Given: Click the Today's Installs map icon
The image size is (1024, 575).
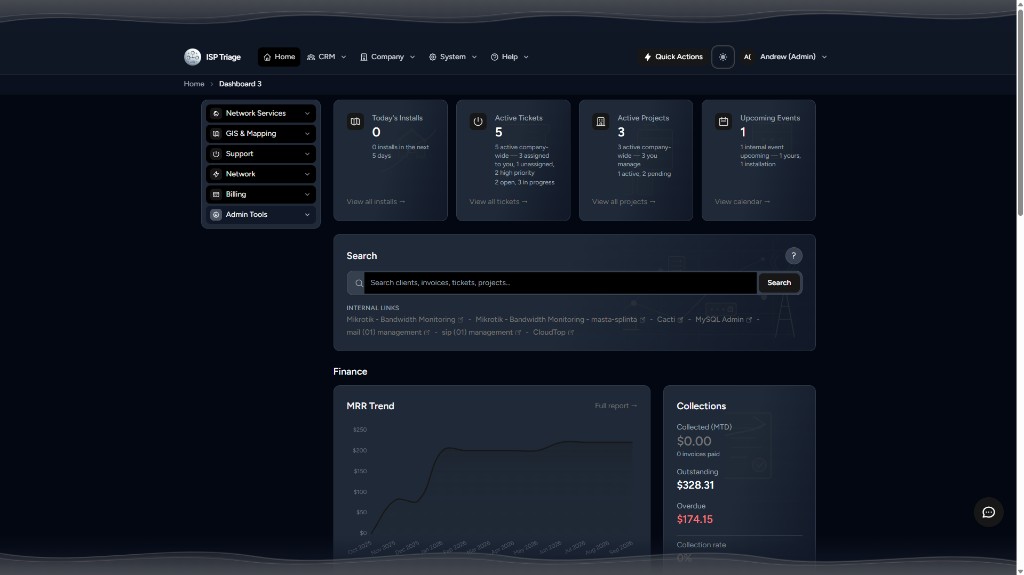Looking at the screenshot, I should pyautogui.click(x=355, y=122).
